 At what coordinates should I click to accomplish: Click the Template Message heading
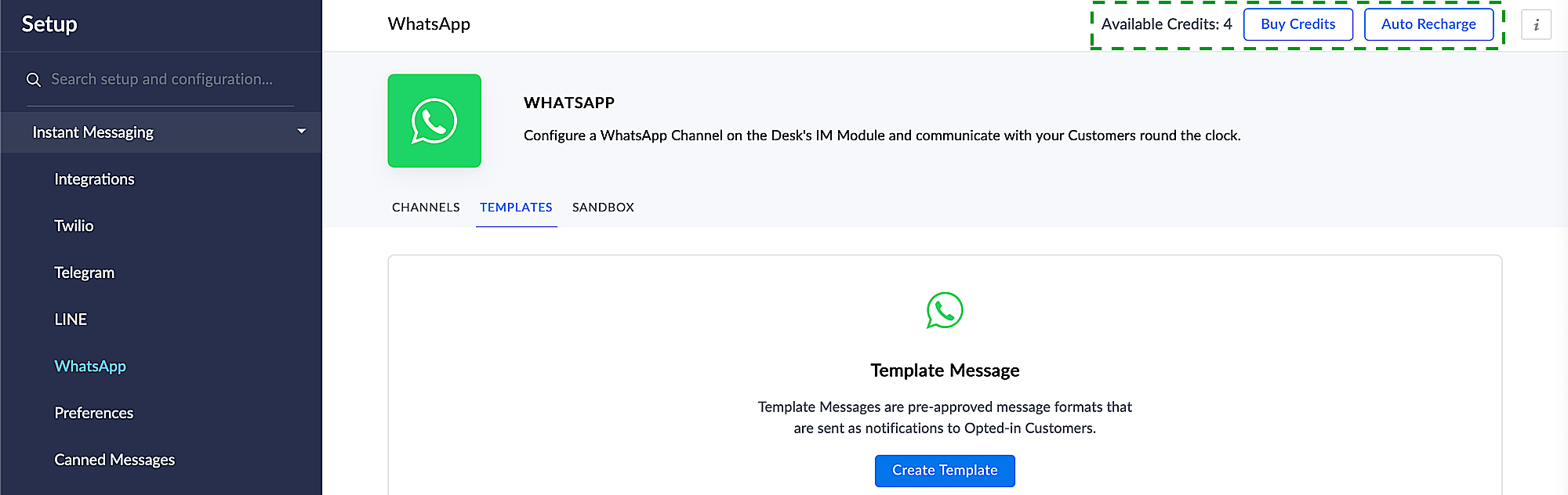coord(945,370)
